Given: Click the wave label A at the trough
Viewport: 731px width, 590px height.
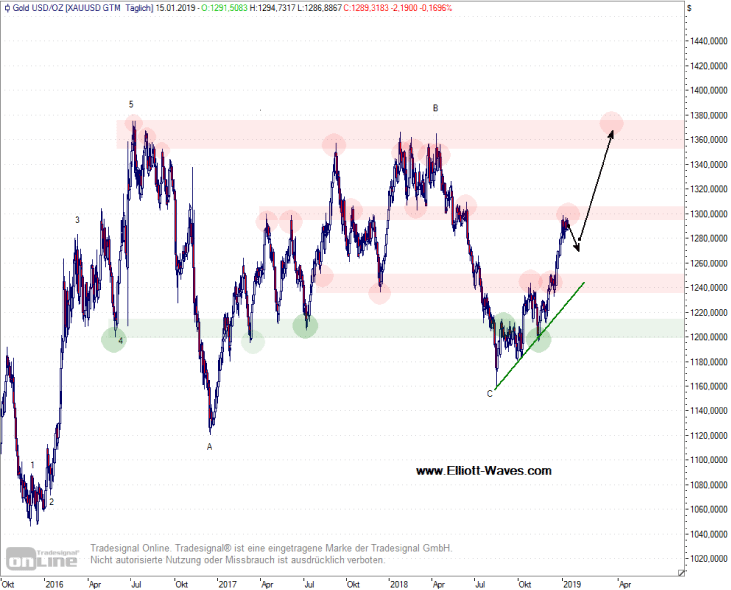Looking at the screenshot, I should click(x=210, y=447).
